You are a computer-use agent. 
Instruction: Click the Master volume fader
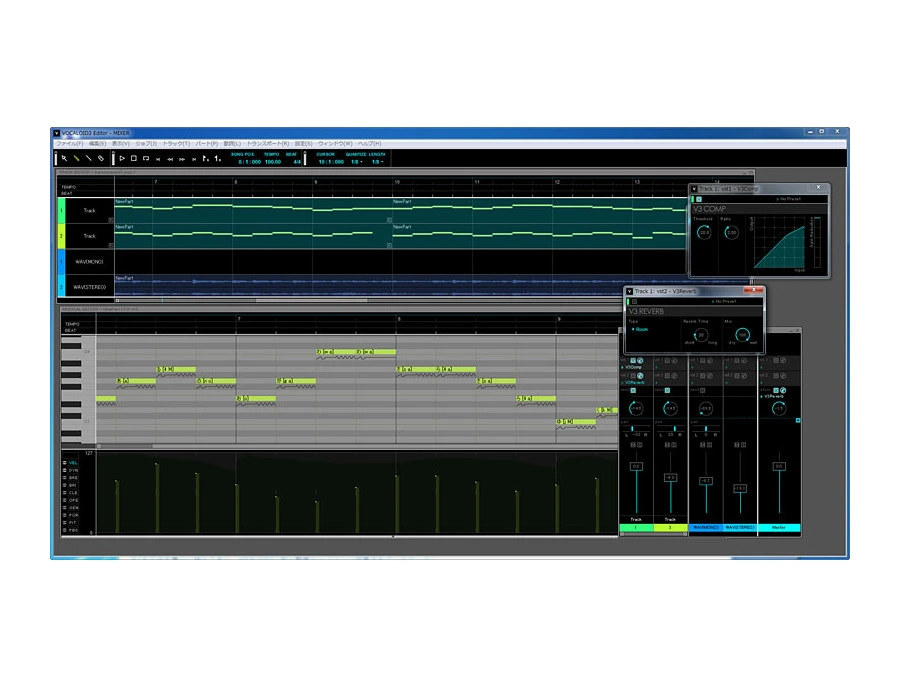pos(779,467)
